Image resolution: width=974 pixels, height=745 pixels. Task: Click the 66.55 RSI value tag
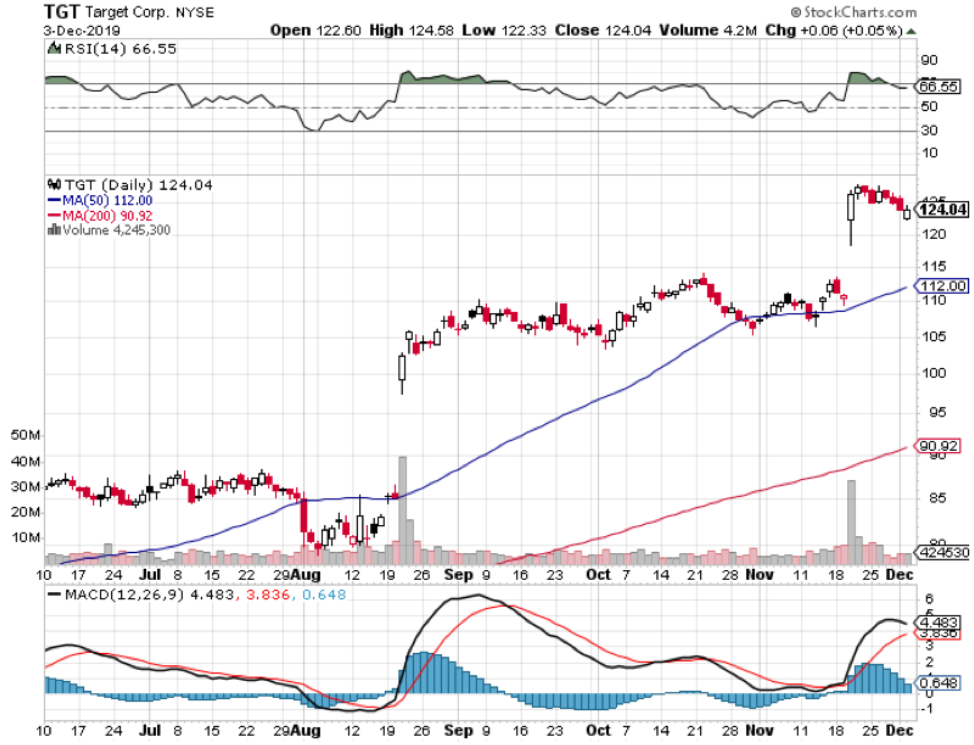(x=942, y=87)
